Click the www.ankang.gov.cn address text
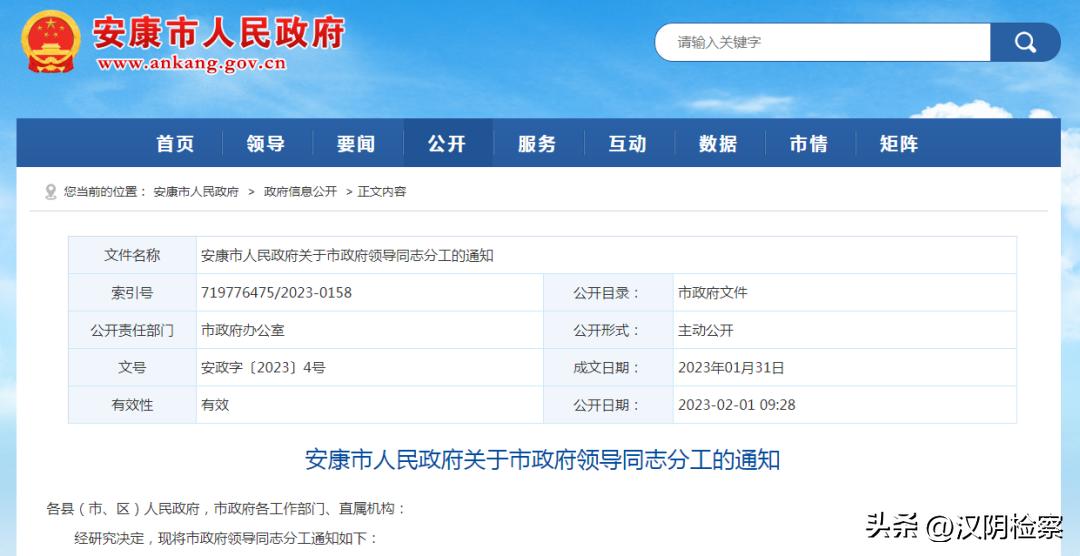 click(191, 64)
